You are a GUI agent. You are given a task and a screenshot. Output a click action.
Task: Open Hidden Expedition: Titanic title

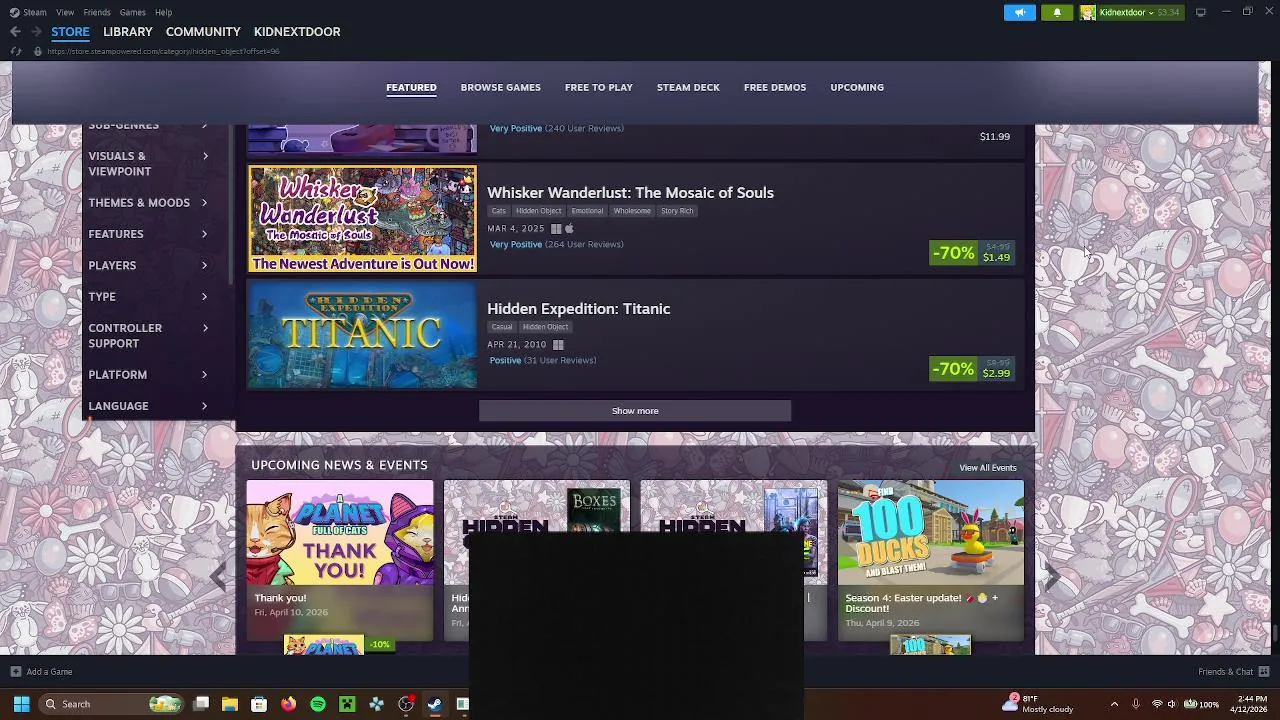point(578,309)
